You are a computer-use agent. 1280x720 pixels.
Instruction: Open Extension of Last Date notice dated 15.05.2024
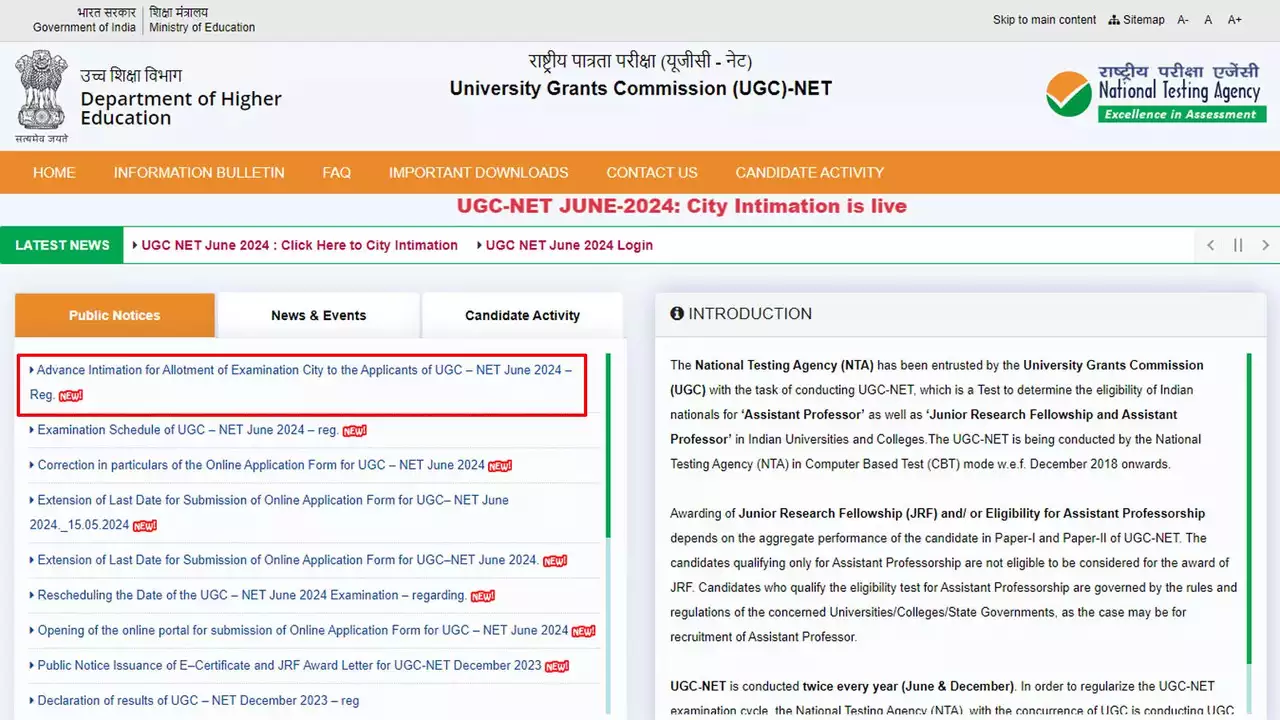click(x=268, y=512)
